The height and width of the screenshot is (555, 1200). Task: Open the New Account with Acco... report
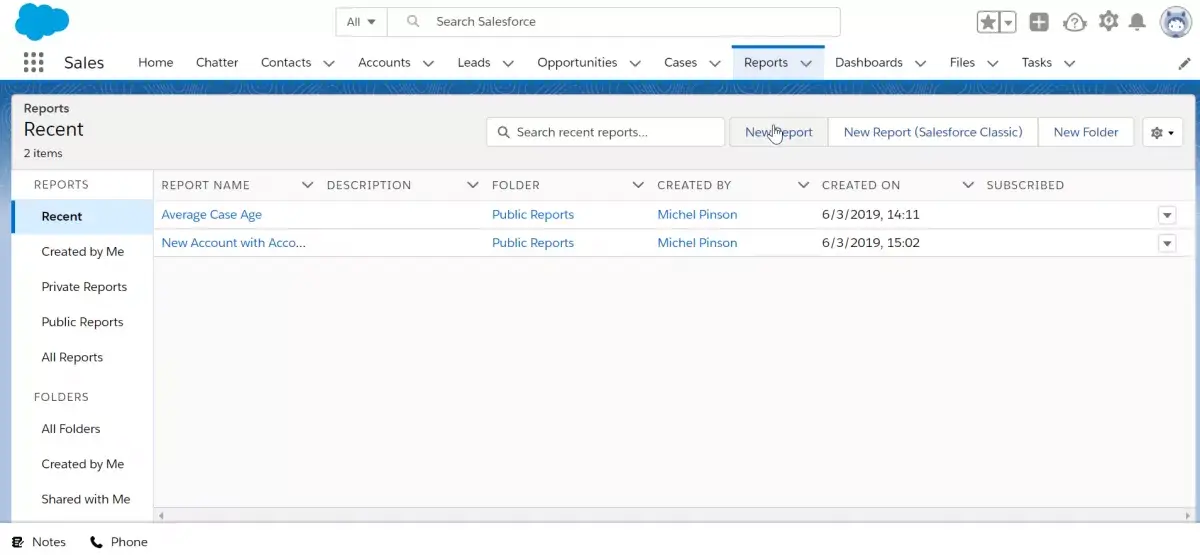pos(234,242)
